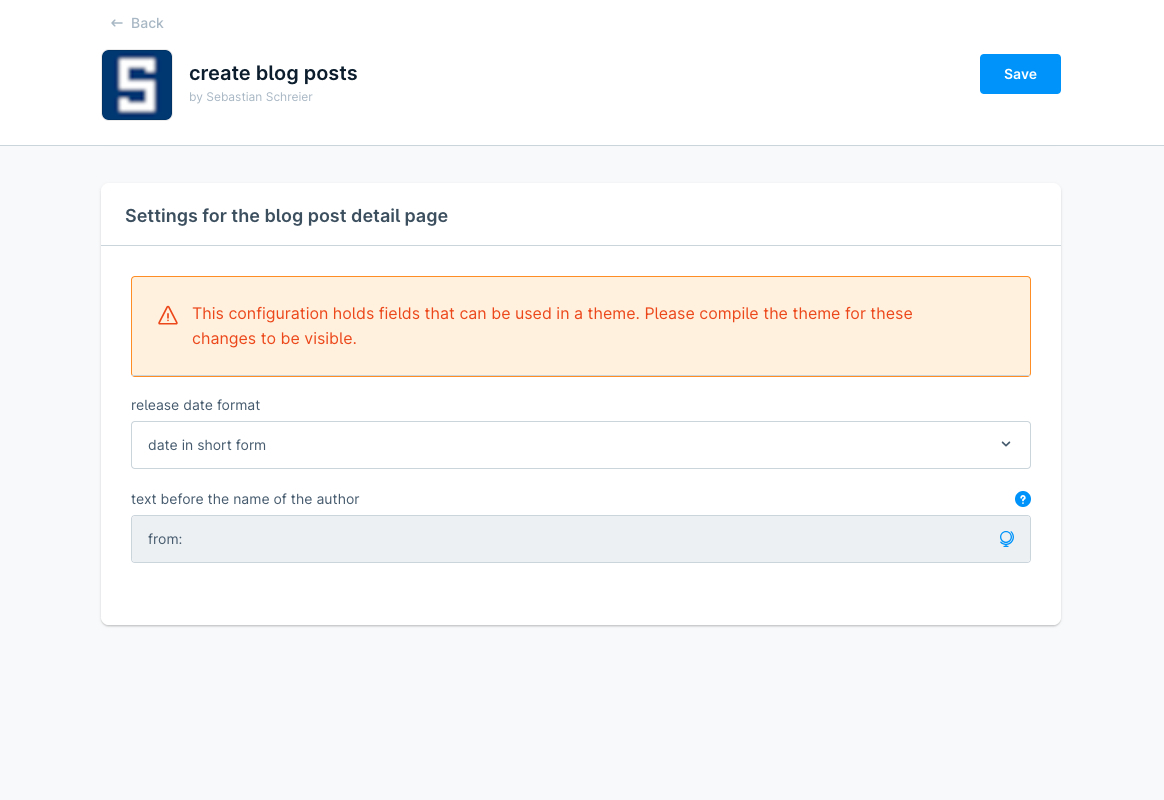
Task: Click 'Settings for the blog post detail page' heading
Action: [286, 215]
